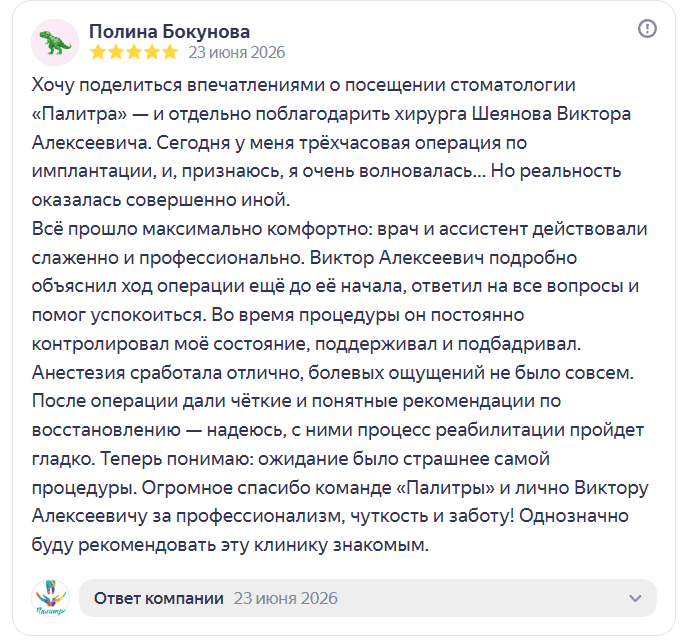This screenshot has width=688, height=643.
Task: Click the review line starting Хочу поделиться
Action: [x=304, y=85]
